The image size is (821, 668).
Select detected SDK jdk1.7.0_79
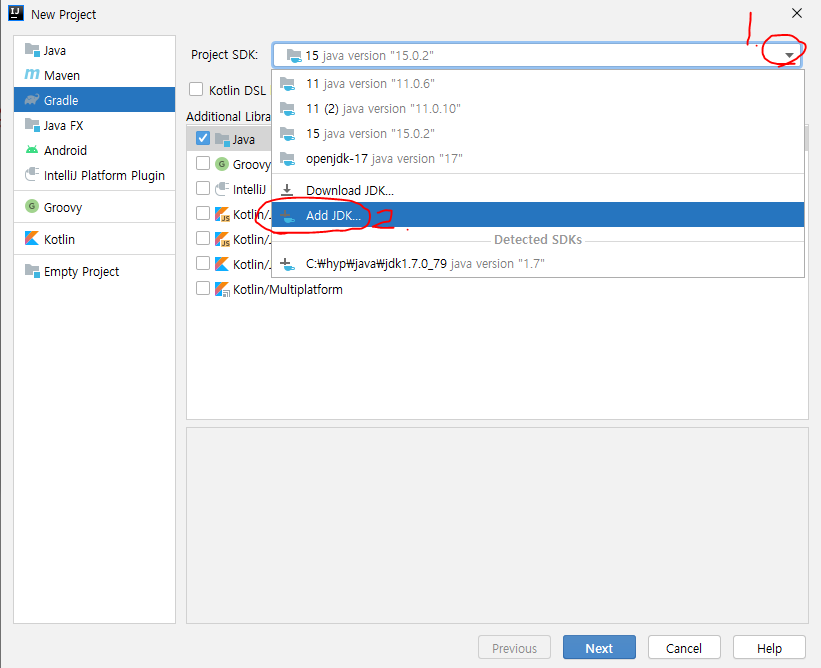click(x=538, y=264)
